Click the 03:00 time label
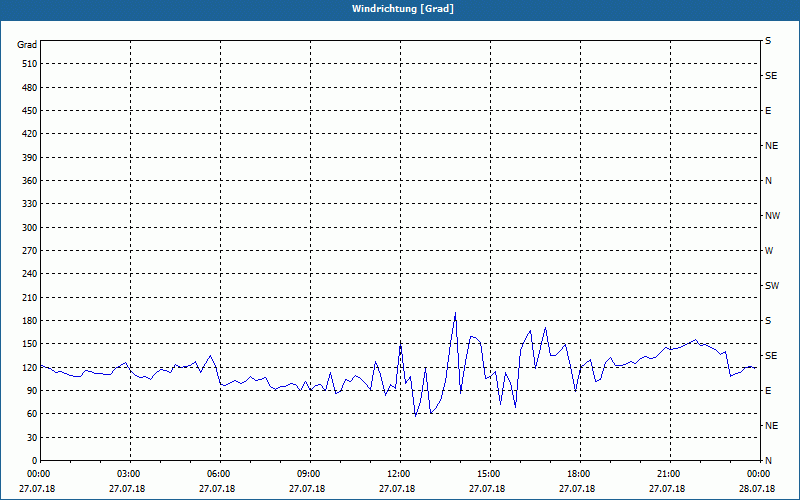This screenshot has height=500, width=800. [x=130, y=474]
